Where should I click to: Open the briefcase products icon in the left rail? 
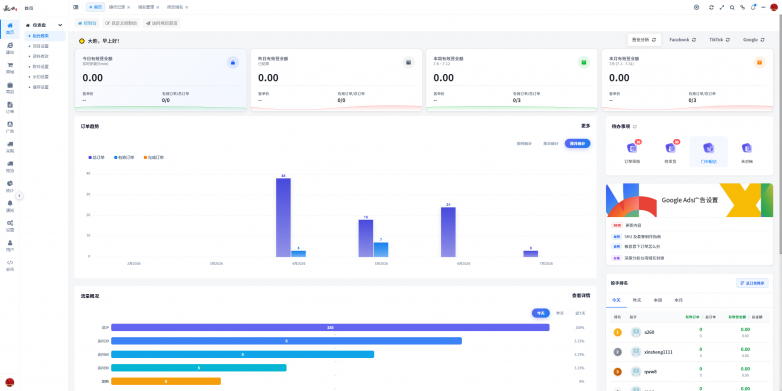tap(10, 85)
